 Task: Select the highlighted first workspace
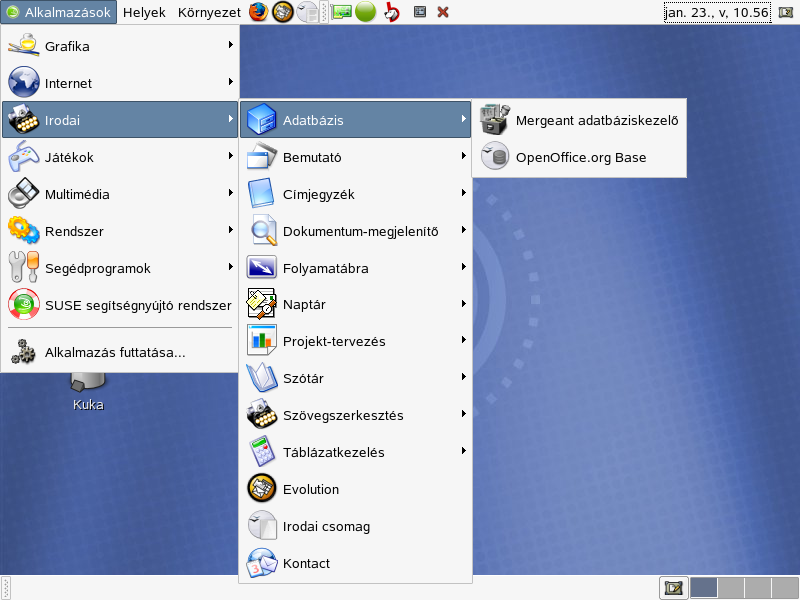click(x=703, y=588)
